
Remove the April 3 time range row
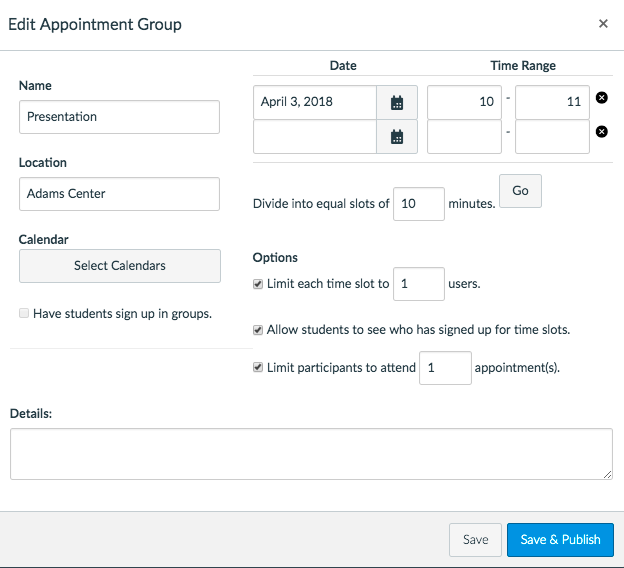[602, 98]
